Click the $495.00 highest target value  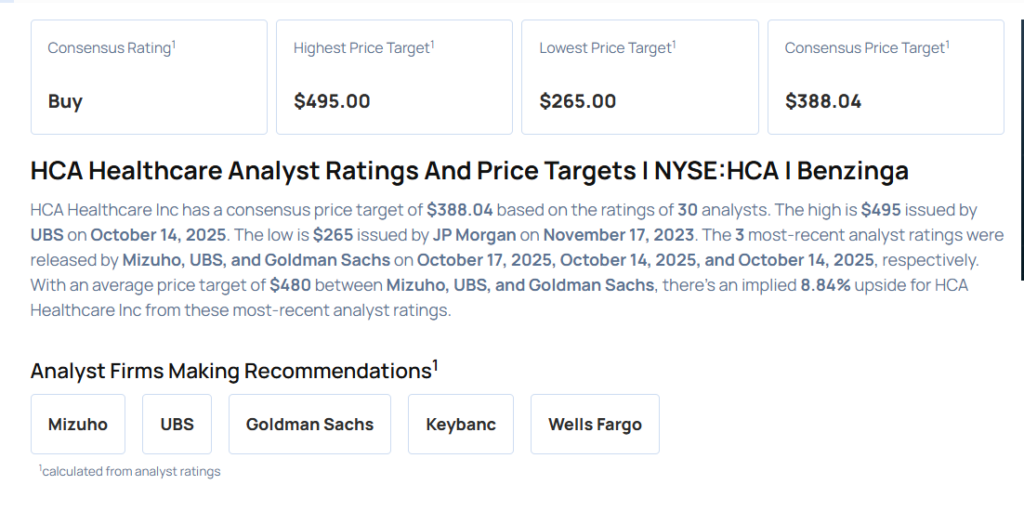pos(332,101)
